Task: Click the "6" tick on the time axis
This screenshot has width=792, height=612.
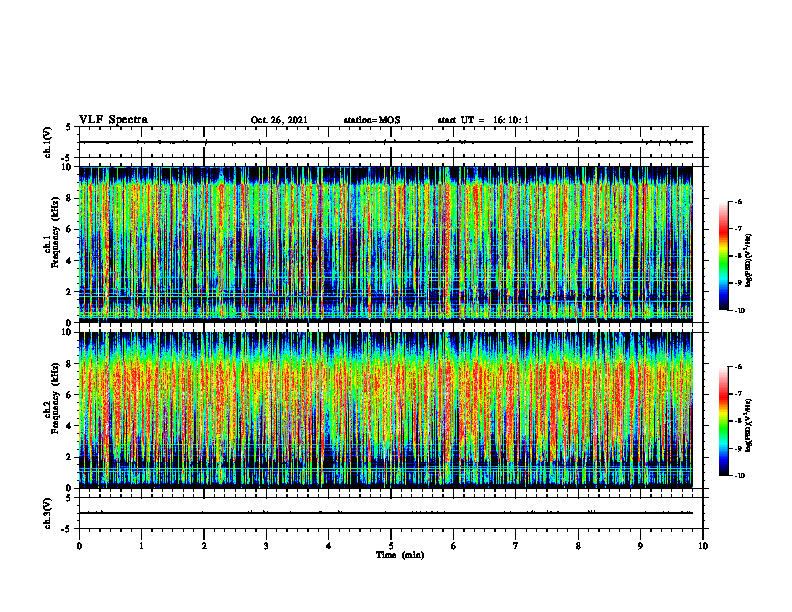Action: [453, 546]
